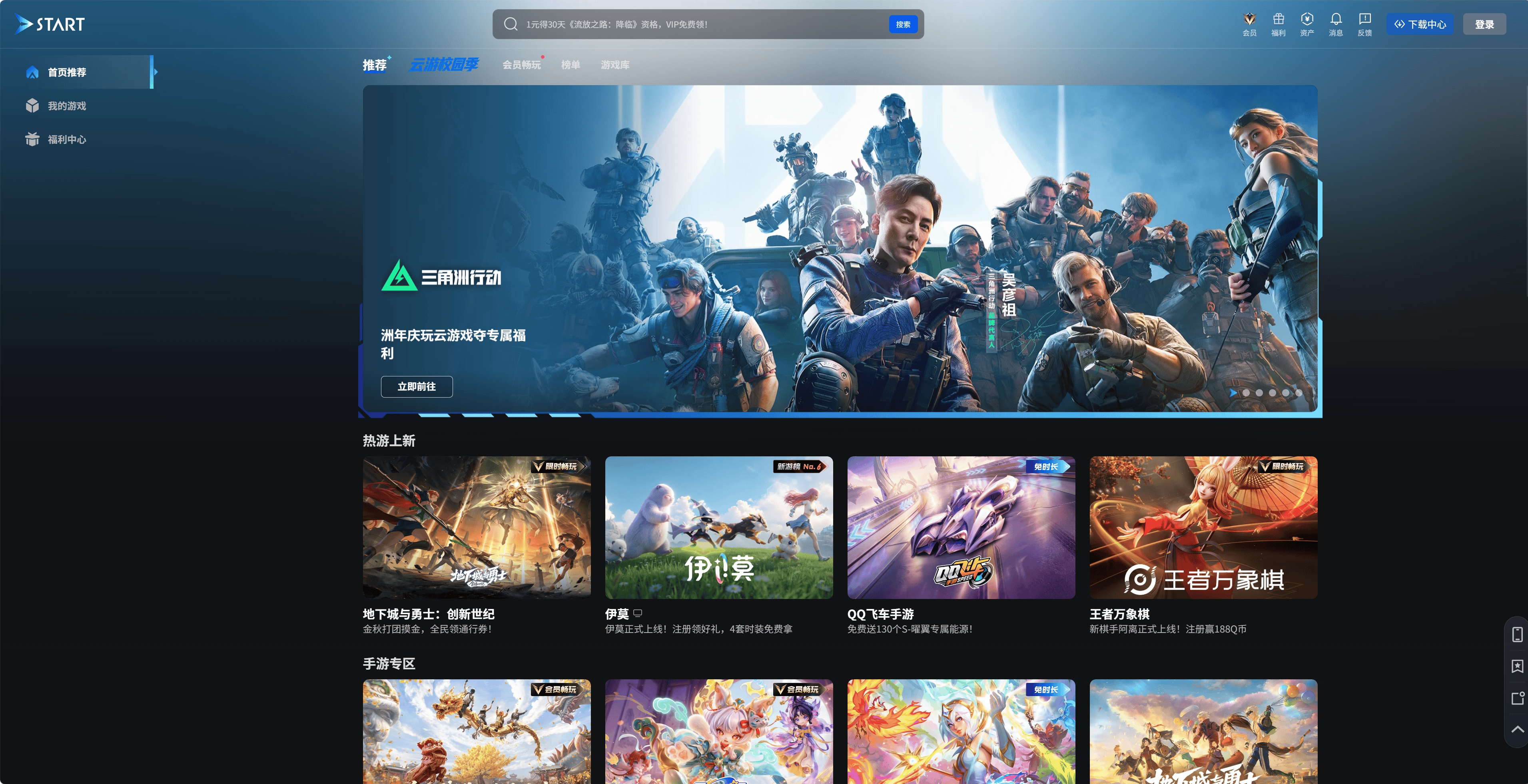1528x784 pixels.
Task: Click the banner caption 洲年庆玩云游戏夺专属福利
Action: click(x=453, y=344)
